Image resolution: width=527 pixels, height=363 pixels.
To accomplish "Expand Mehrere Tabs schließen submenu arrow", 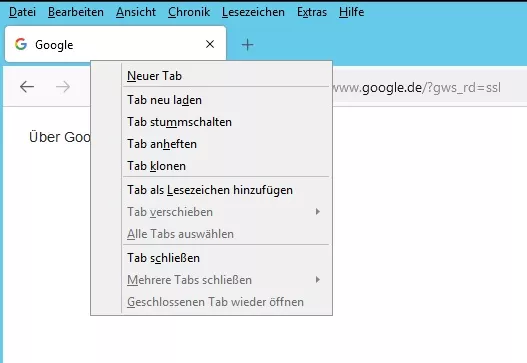I will click(318, 279).
